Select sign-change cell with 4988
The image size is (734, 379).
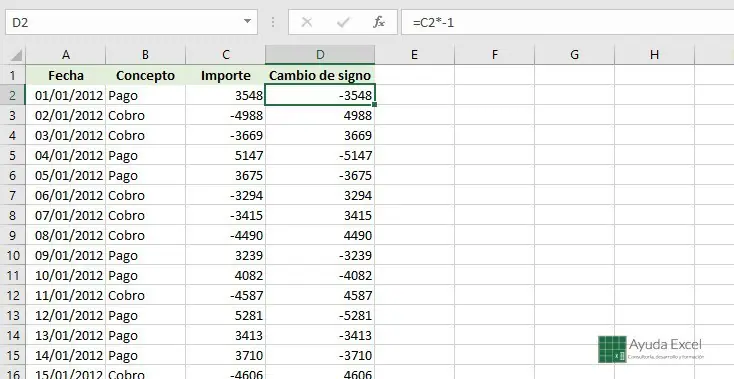[320, 115]
